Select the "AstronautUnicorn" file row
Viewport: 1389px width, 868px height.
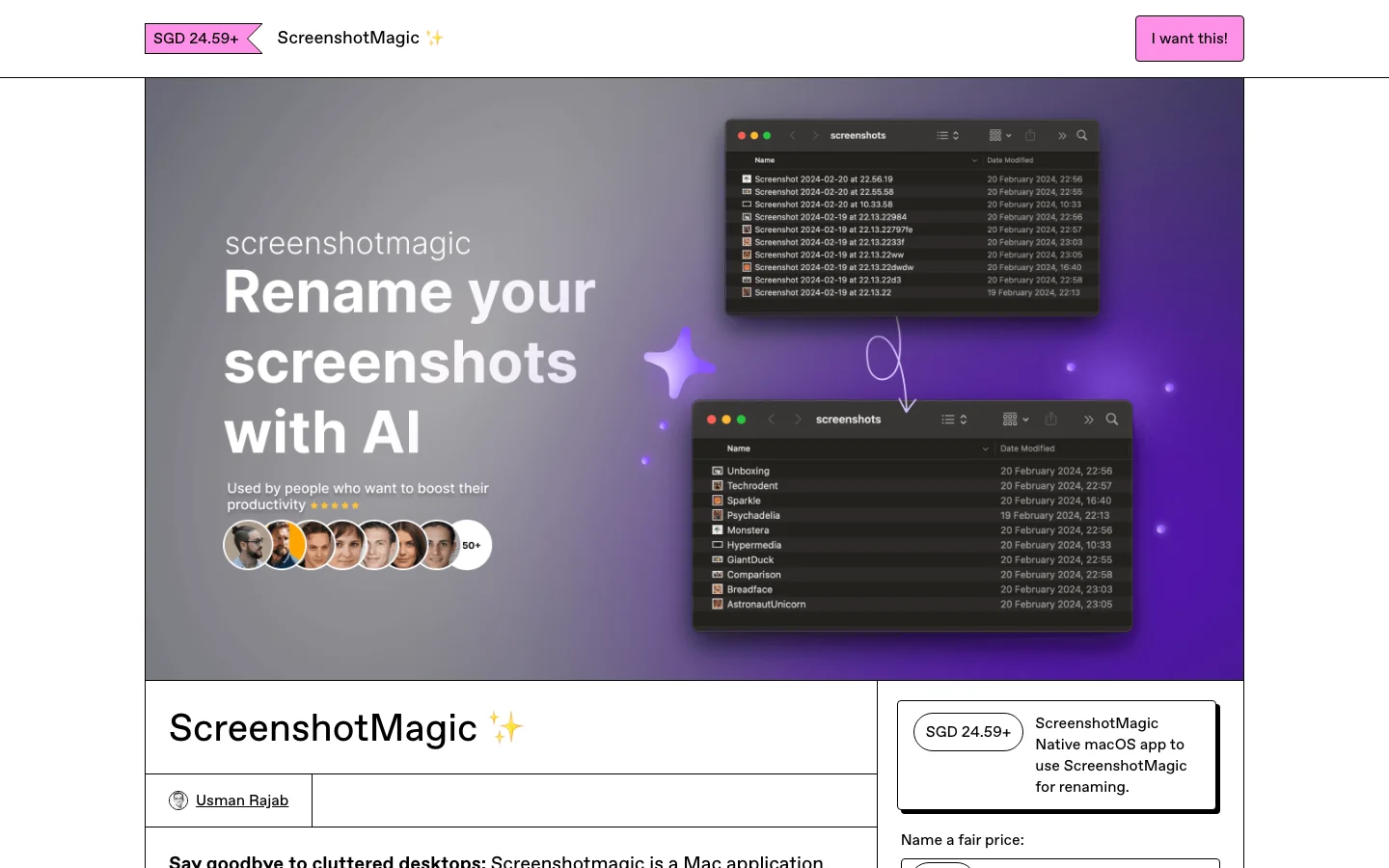coord(912,605)
